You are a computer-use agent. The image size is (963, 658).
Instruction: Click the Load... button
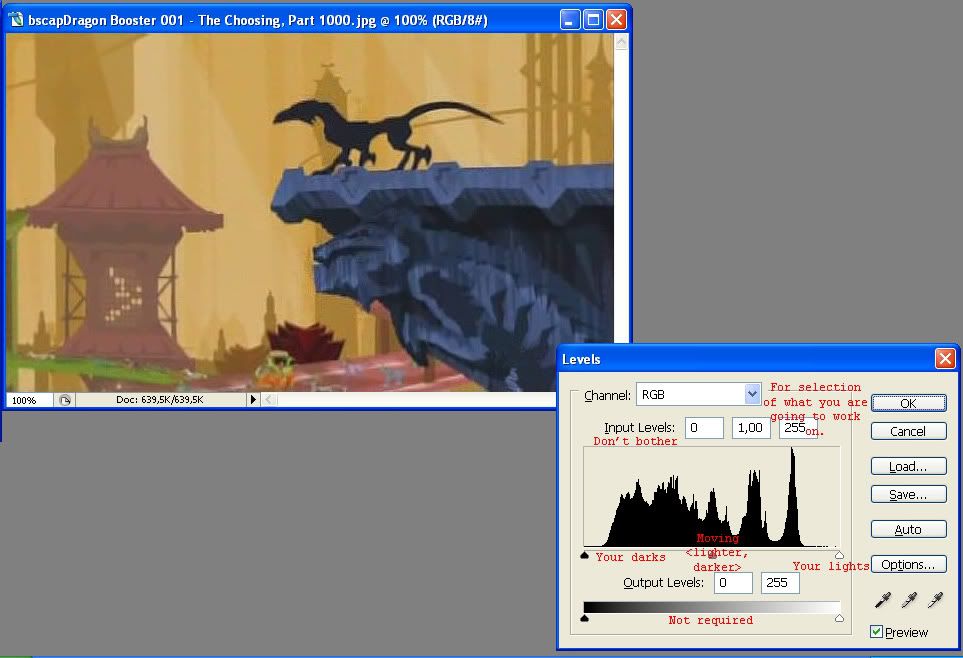[908, 466]
